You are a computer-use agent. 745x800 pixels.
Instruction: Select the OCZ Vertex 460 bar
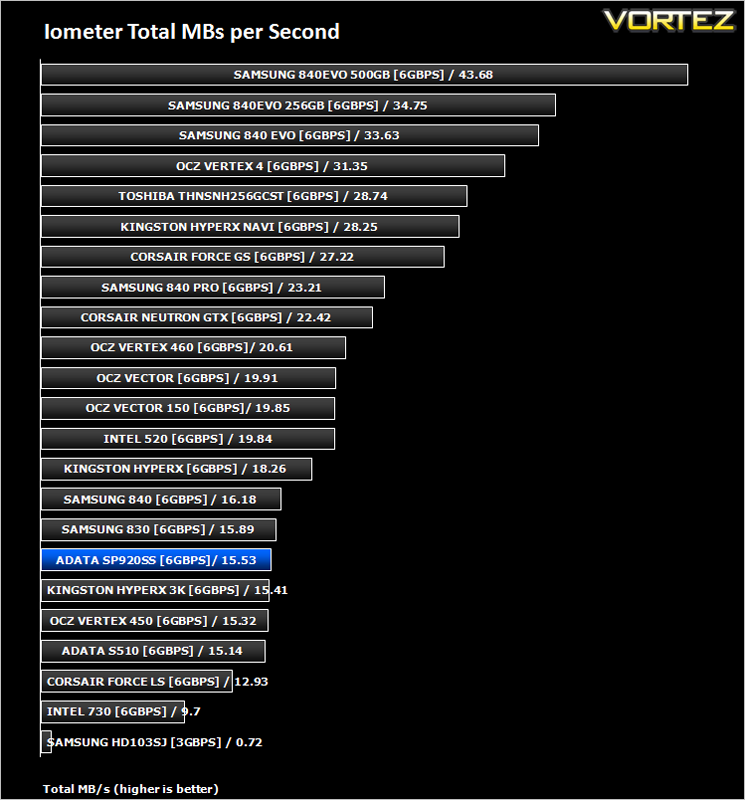[193, 347]
